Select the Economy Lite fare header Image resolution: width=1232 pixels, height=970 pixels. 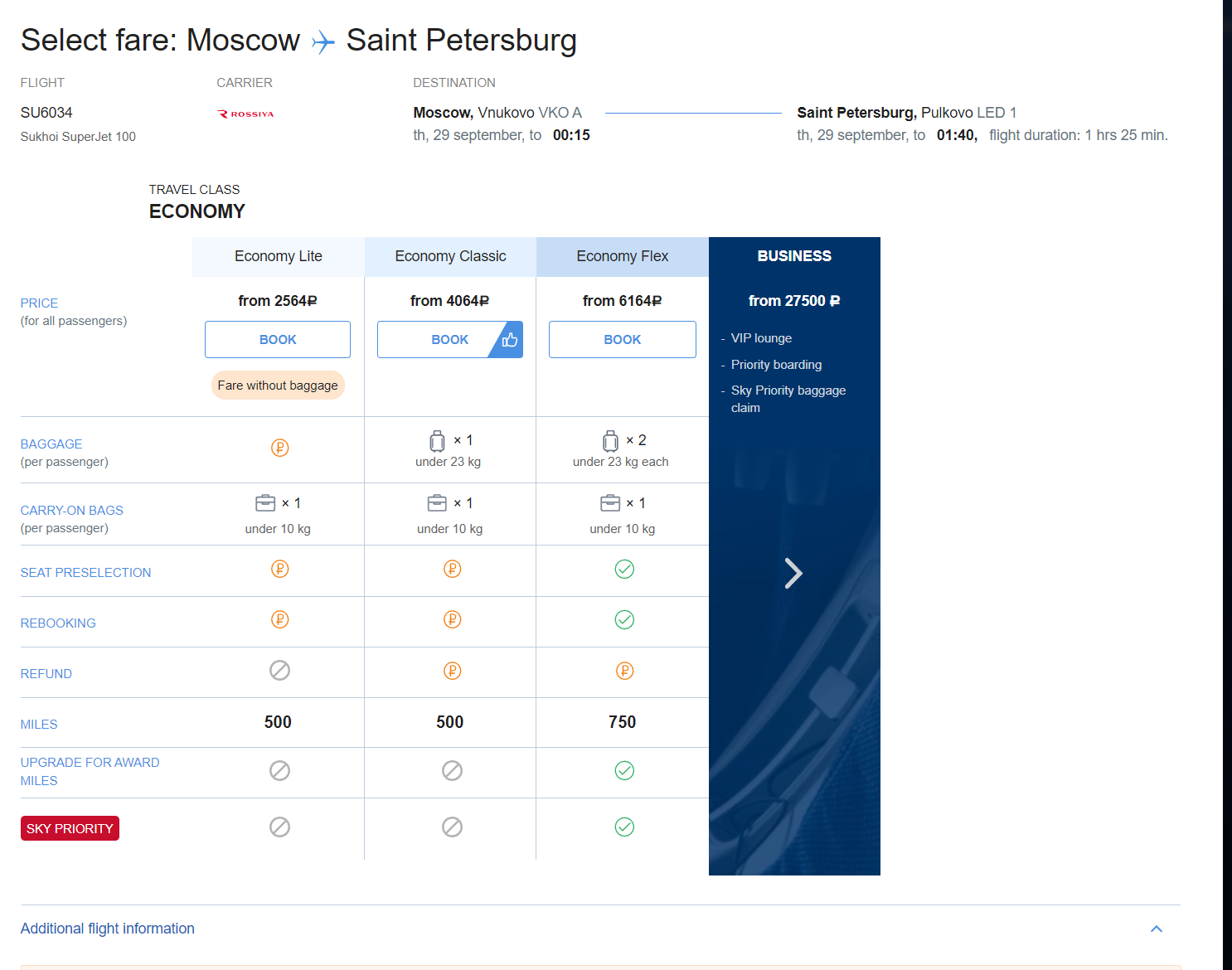pos(278,256)
